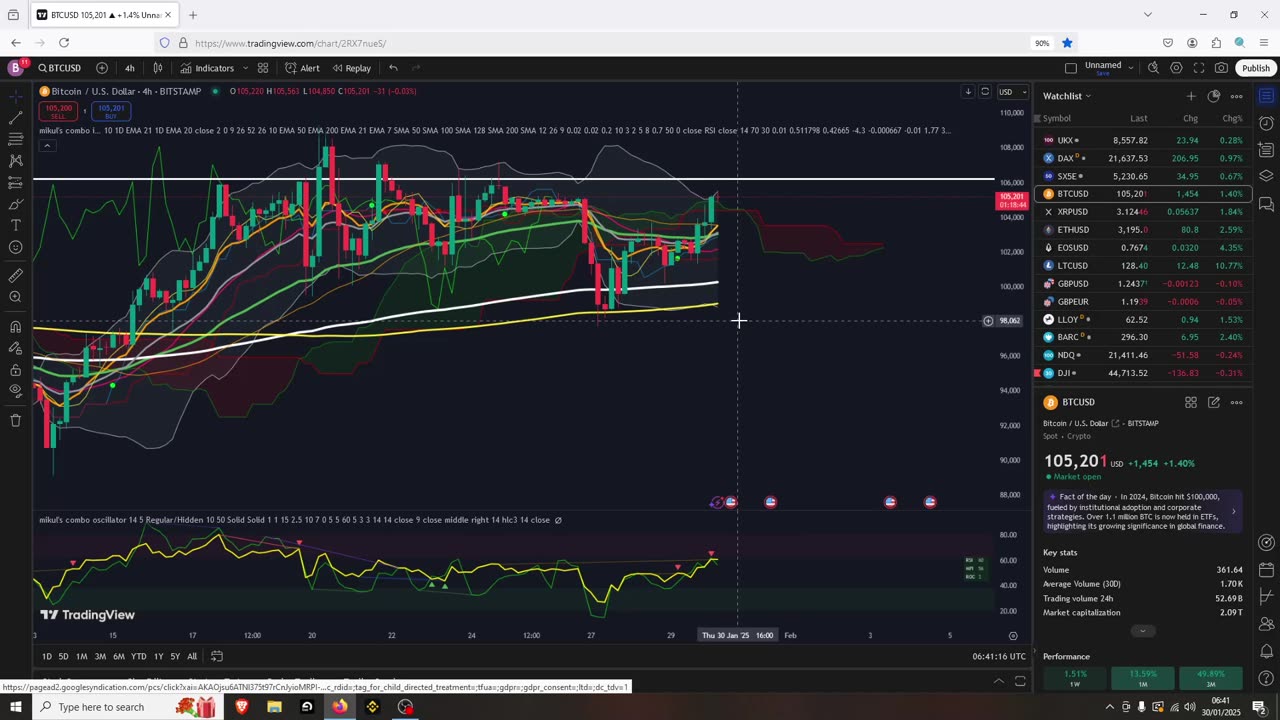Viewport: 1280px width, 720px height.
Task: Select NDQ row in watchlist
Action: pos(1143,355)
